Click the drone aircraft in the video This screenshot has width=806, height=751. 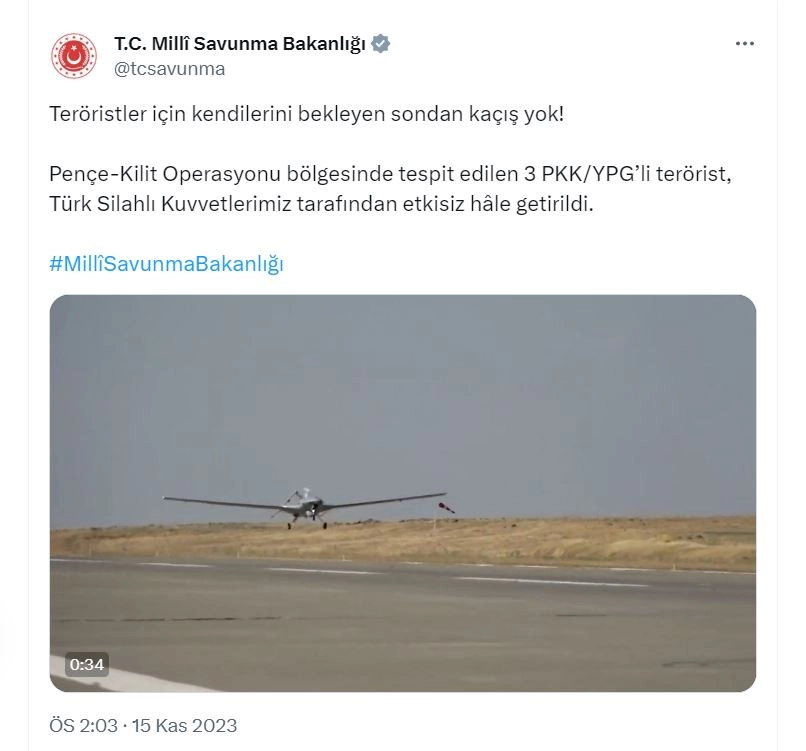pos(304,506)
